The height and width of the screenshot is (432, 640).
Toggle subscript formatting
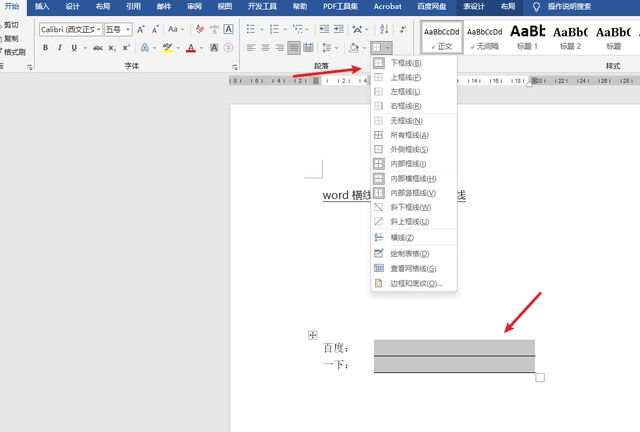click(x=112, y=48)
